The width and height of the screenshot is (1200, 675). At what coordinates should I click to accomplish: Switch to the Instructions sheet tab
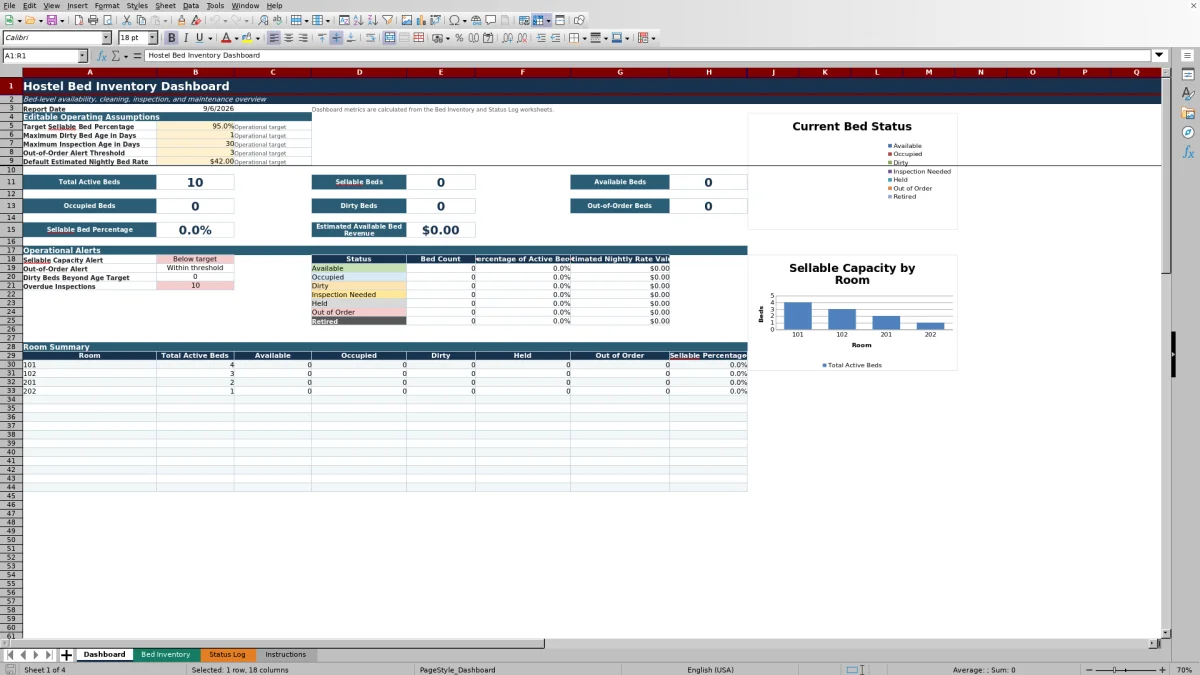(x=286, y=654)
